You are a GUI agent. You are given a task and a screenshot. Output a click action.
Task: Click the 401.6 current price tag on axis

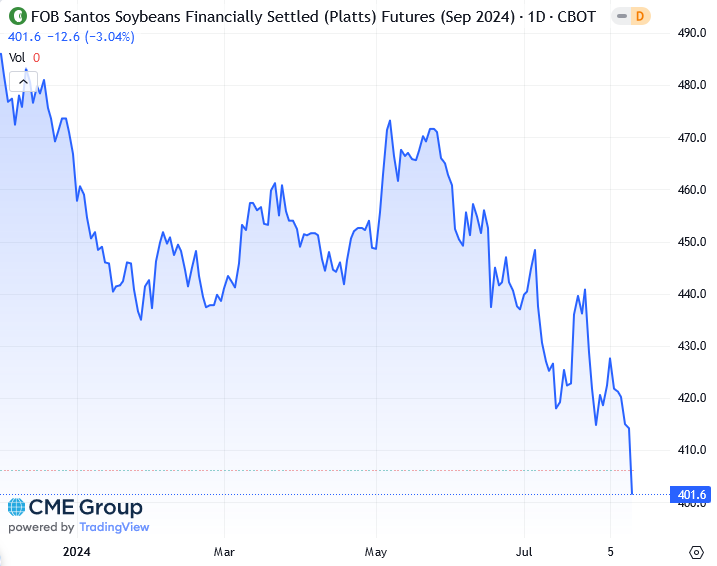(692, 494)
